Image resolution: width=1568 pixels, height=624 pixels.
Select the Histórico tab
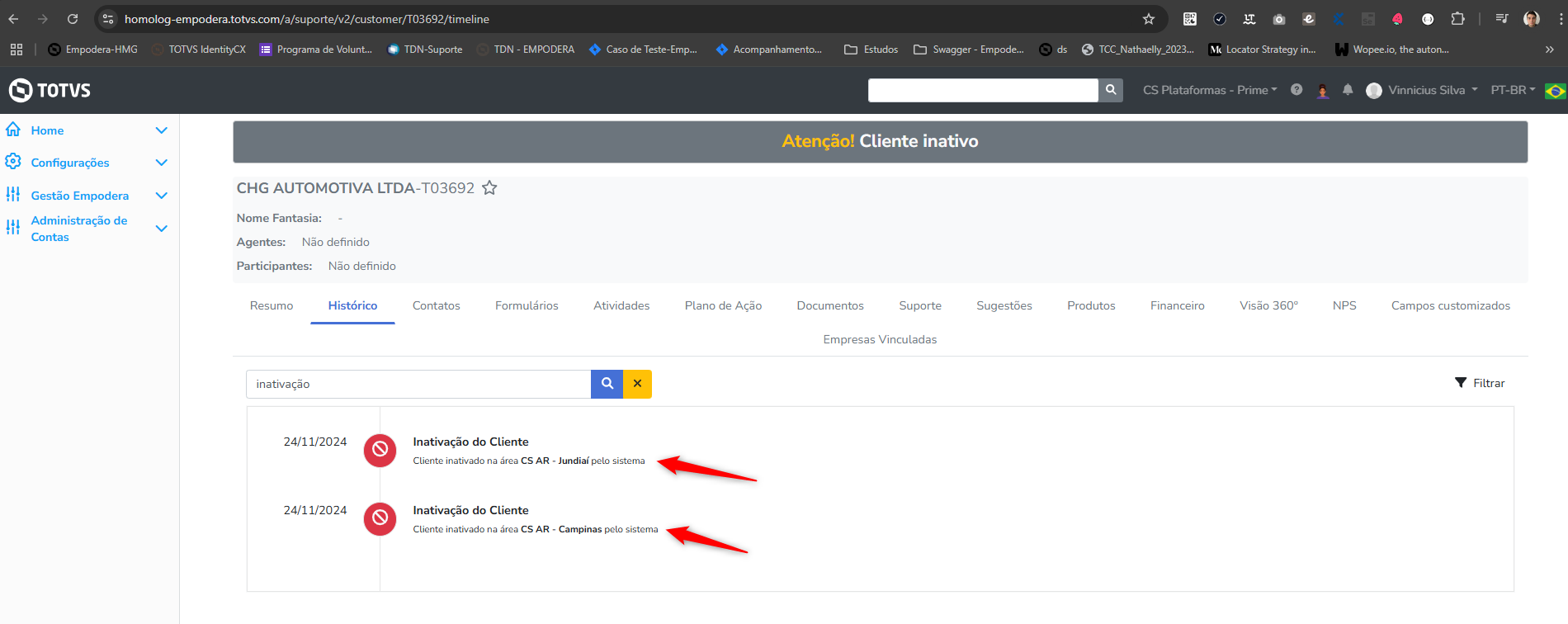352,305
